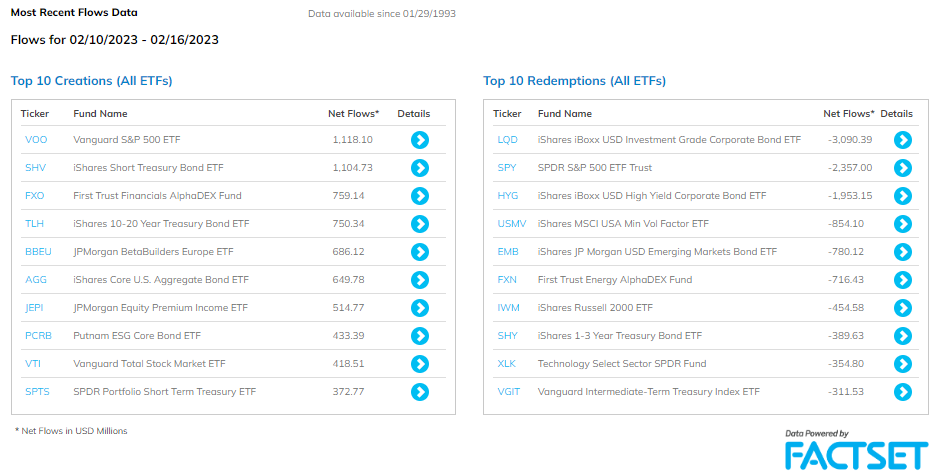Click the -311.53 net flows value
The image size is (941, 475).
pyautogui.click(x=846, y=392)
